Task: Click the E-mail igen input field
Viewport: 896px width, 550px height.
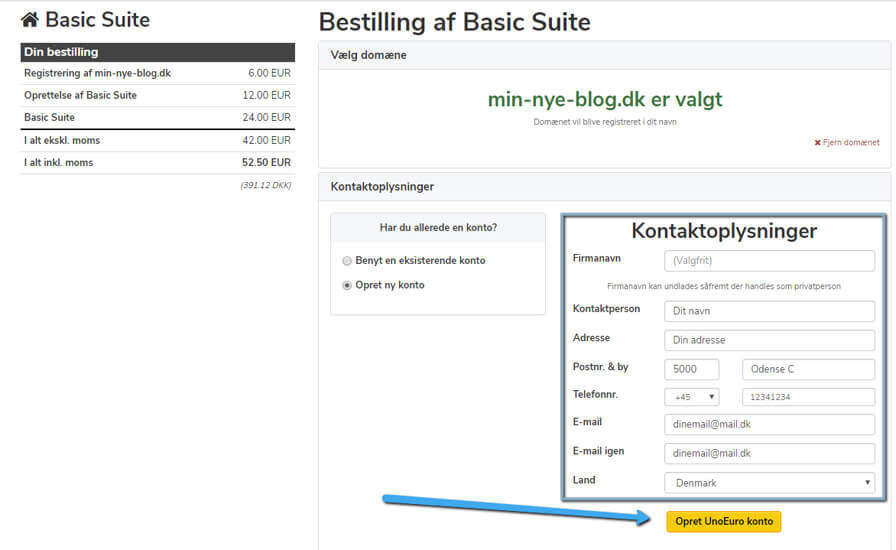Action: 769,453
